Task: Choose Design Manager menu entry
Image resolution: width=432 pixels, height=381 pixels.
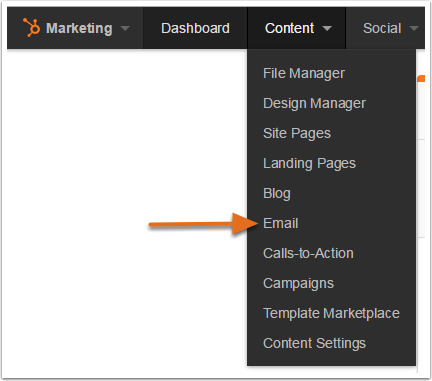Action: click(314, 103)
